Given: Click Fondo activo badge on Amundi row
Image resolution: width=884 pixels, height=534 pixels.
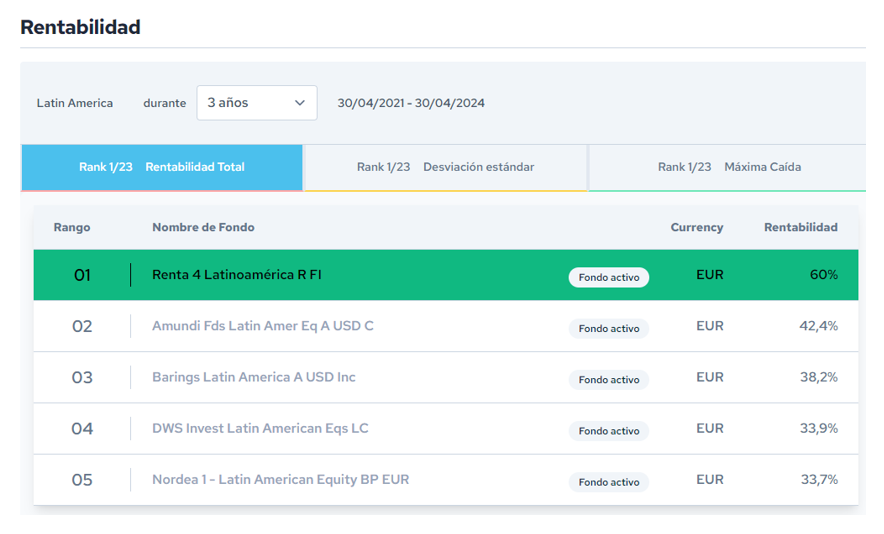Looking at the screenshot, I should [609, 329].
